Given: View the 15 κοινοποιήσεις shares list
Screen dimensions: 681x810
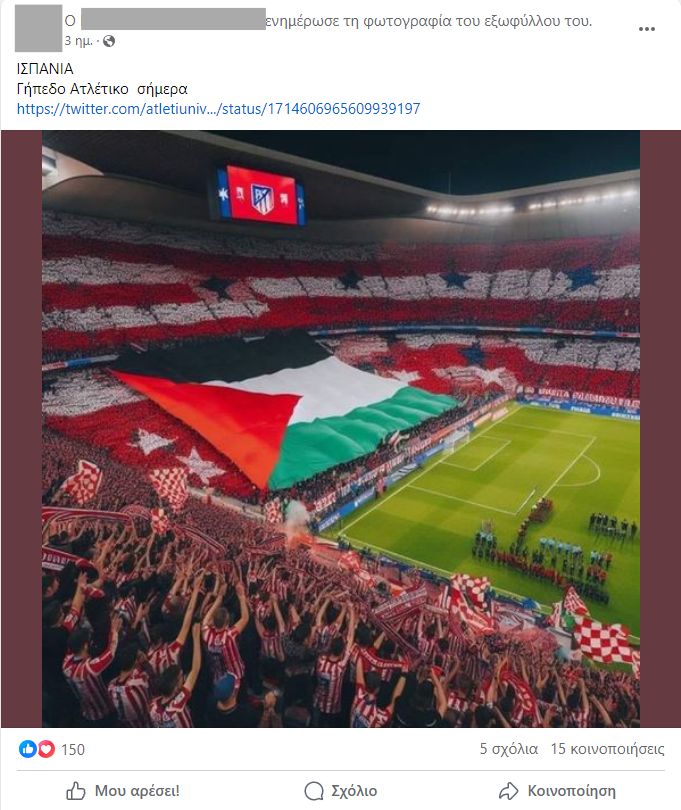Looking at the screenshot, I should [608, 749].
